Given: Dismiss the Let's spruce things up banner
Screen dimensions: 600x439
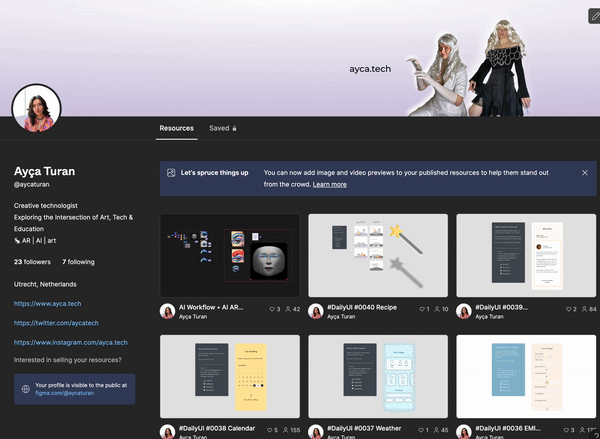Looking at the screenshot, I should point(585,173).
